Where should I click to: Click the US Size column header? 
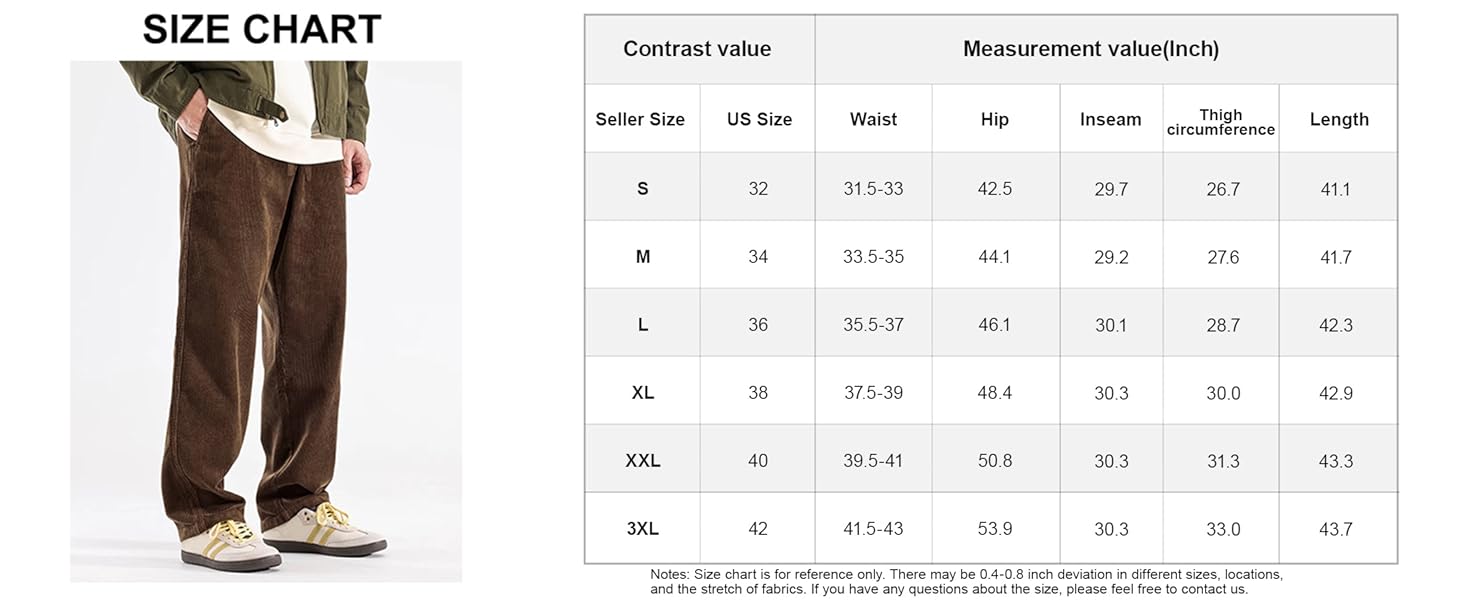pos(759,119)
